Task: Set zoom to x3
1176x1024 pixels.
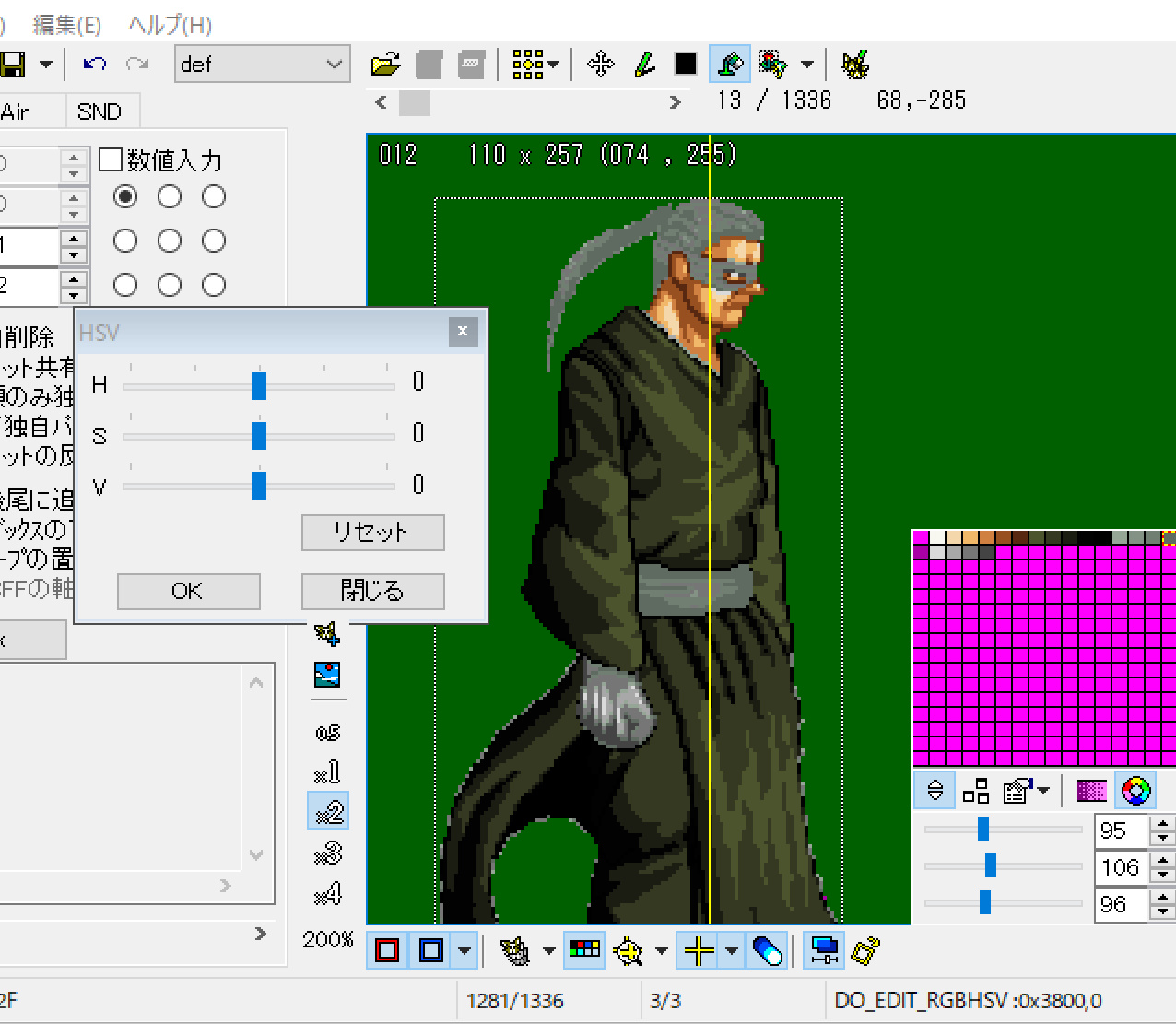Action: (328, 853)
